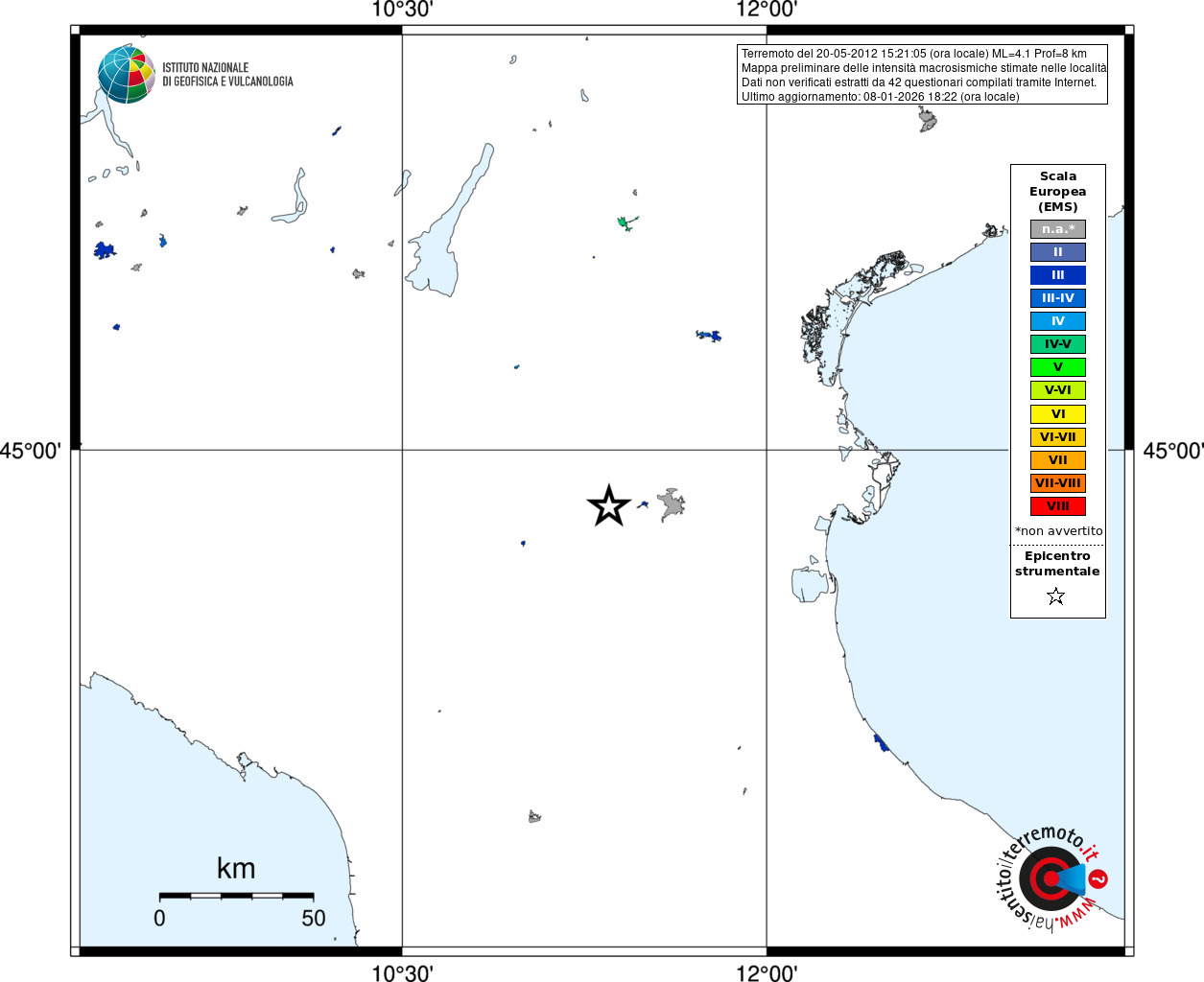Click the gray locality near bottom center
The image size is (1204, 982).
534,817
